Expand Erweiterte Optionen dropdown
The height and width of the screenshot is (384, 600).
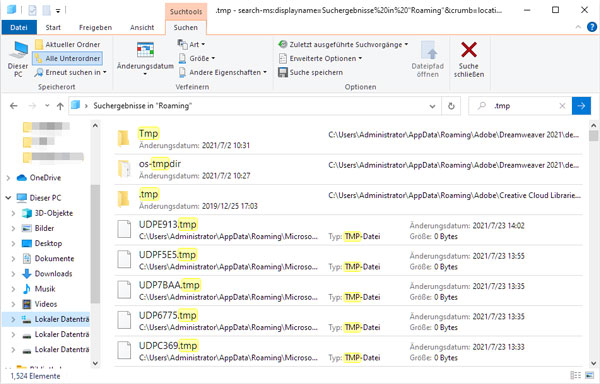click(320, 59)
